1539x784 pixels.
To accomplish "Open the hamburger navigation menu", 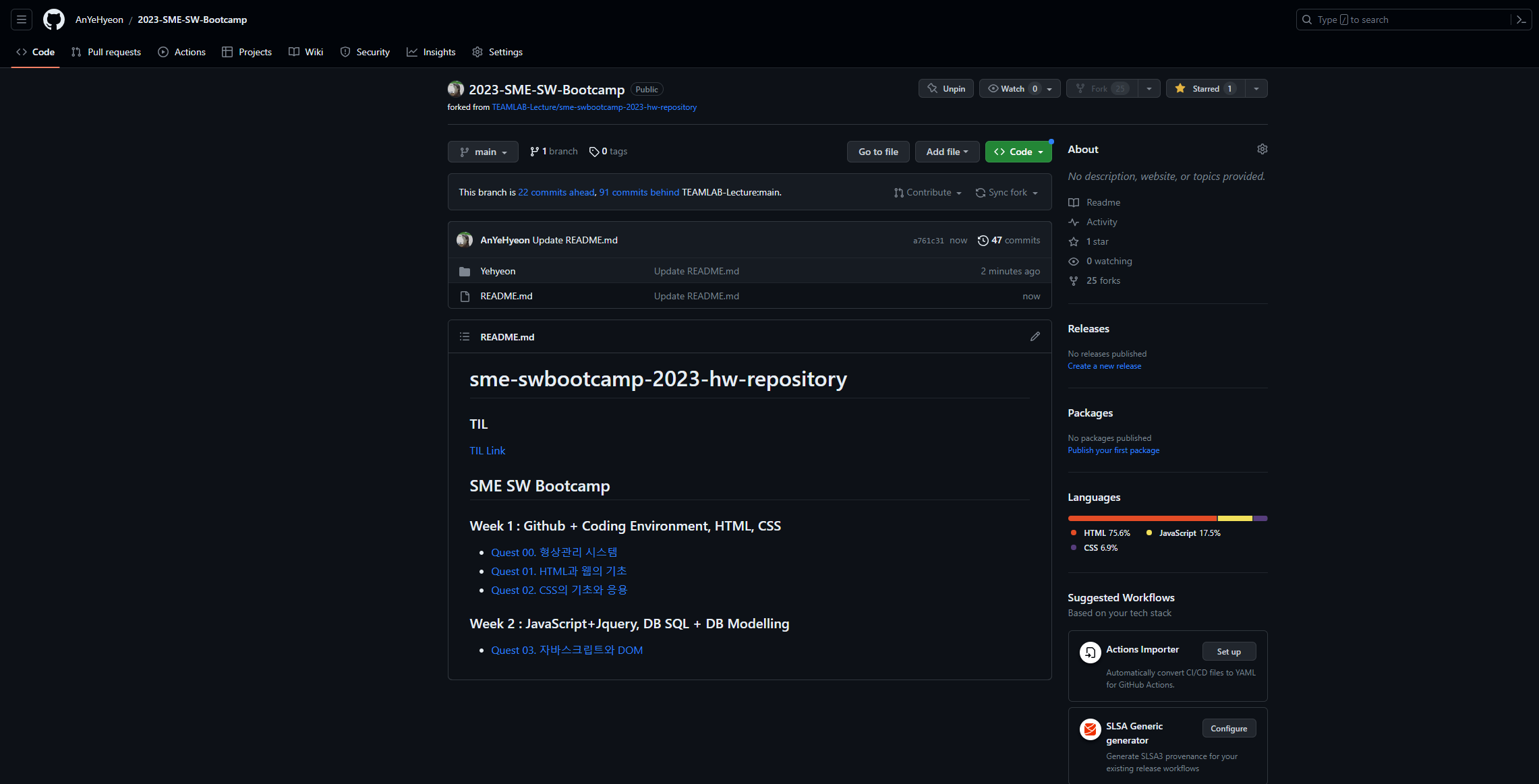I will (x=22, y=20).
